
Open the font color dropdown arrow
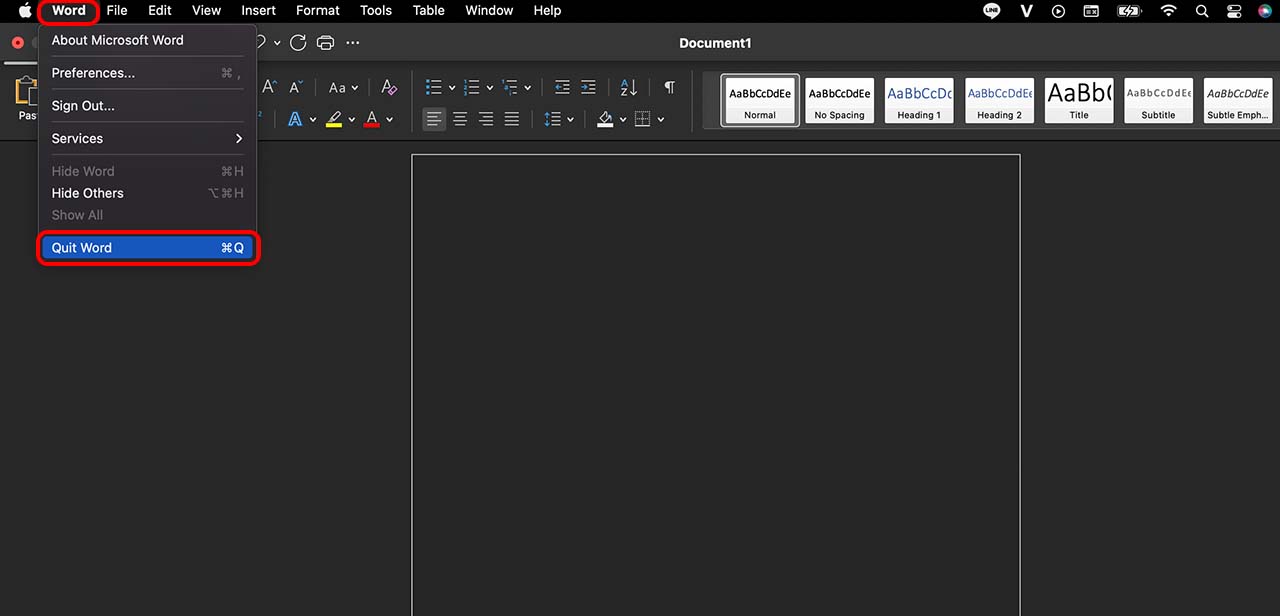(x=389, y=119)
